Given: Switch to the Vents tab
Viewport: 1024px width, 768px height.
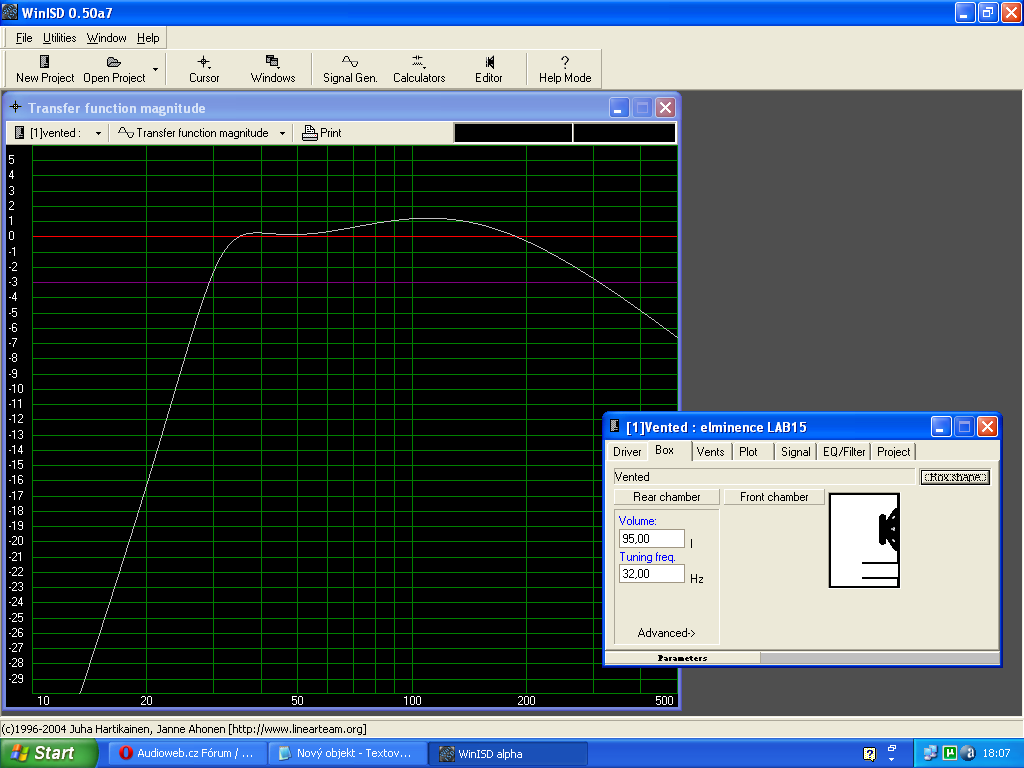Looking at the screenshot, I should (711, 452).
